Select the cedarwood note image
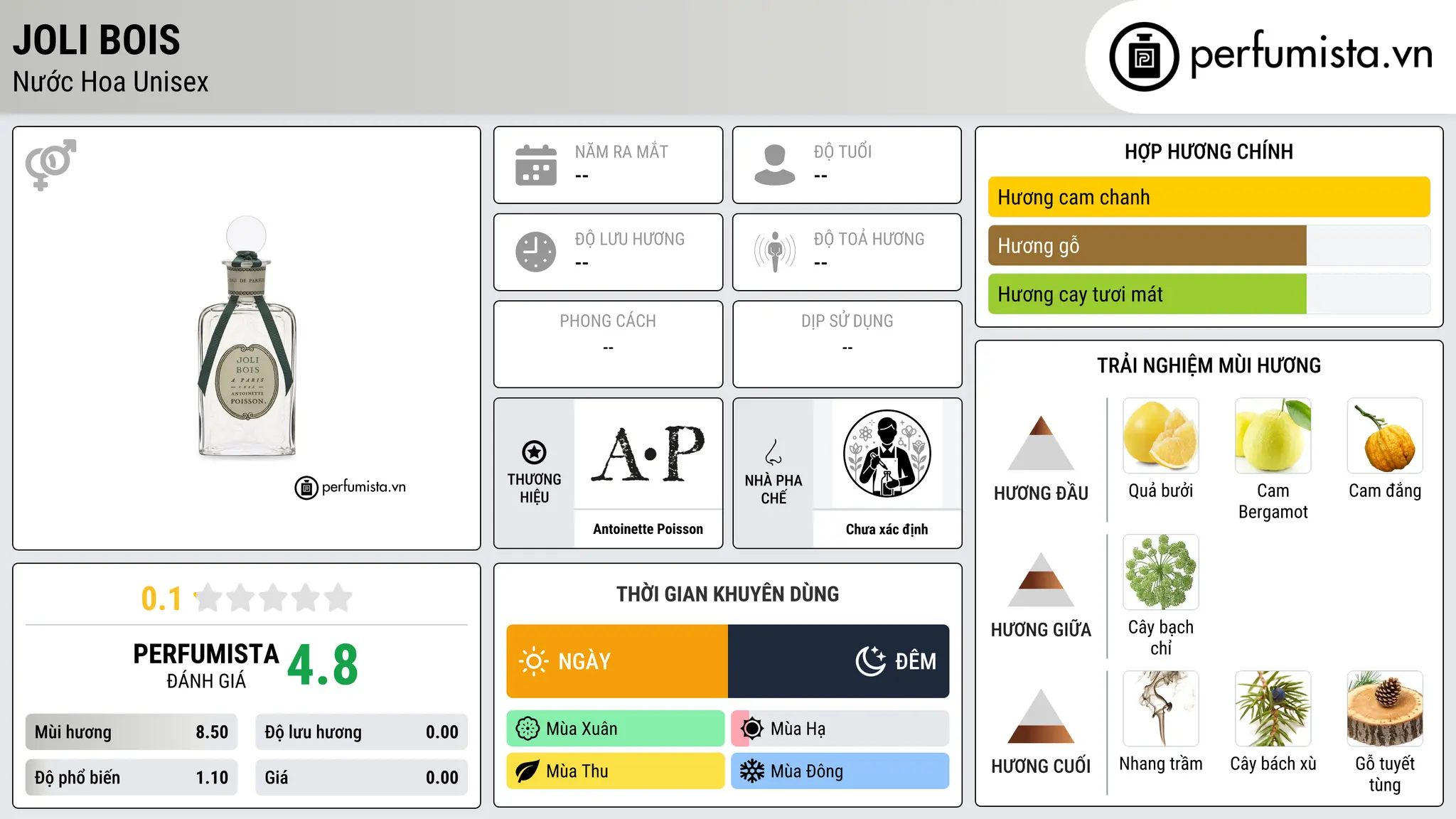Viewport: 1456px width, 819px height. 1385,709
